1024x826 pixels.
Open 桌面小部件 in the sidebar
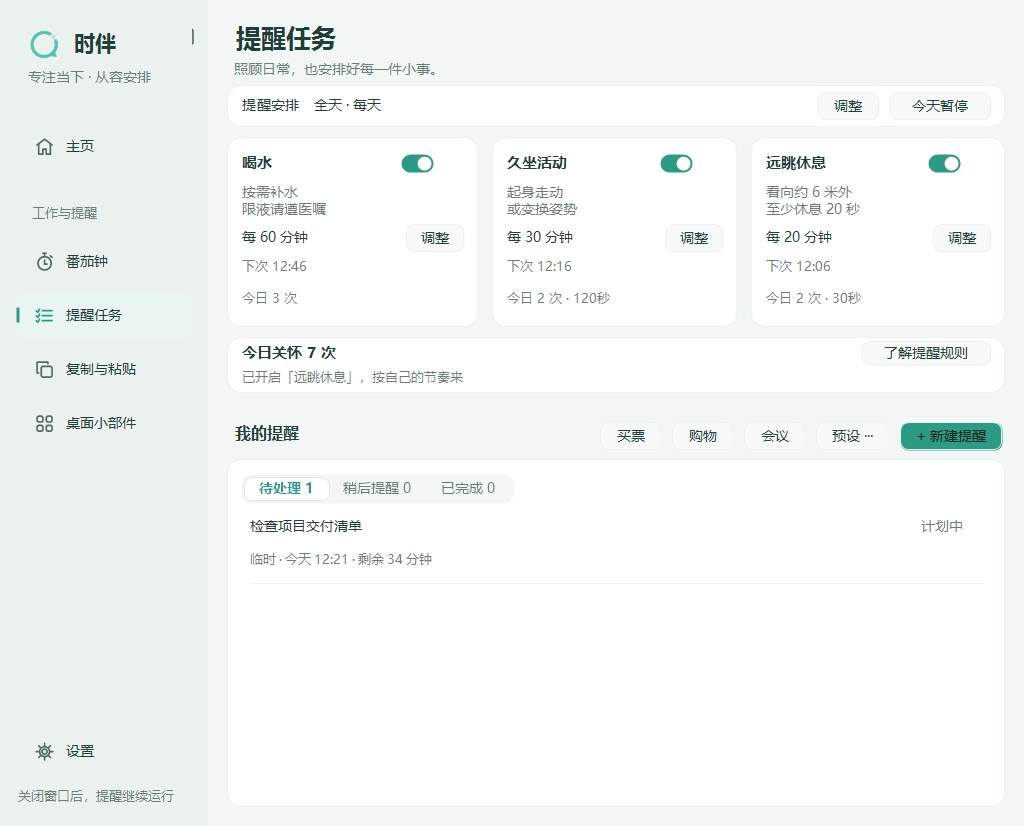tap(104, 424)
